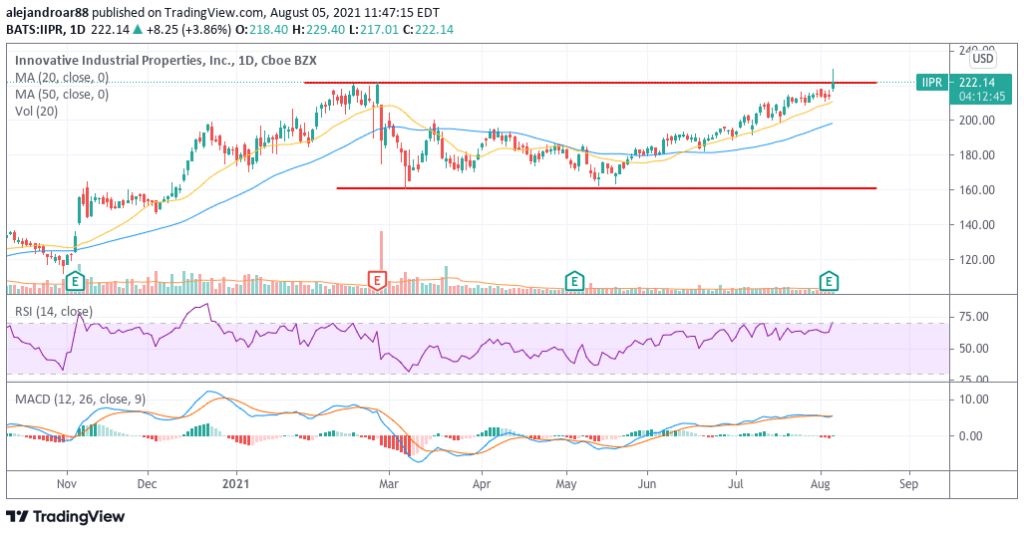Click the red earnings E marker near March
This screenshot has height=535, width=1024.
(377, 280)
